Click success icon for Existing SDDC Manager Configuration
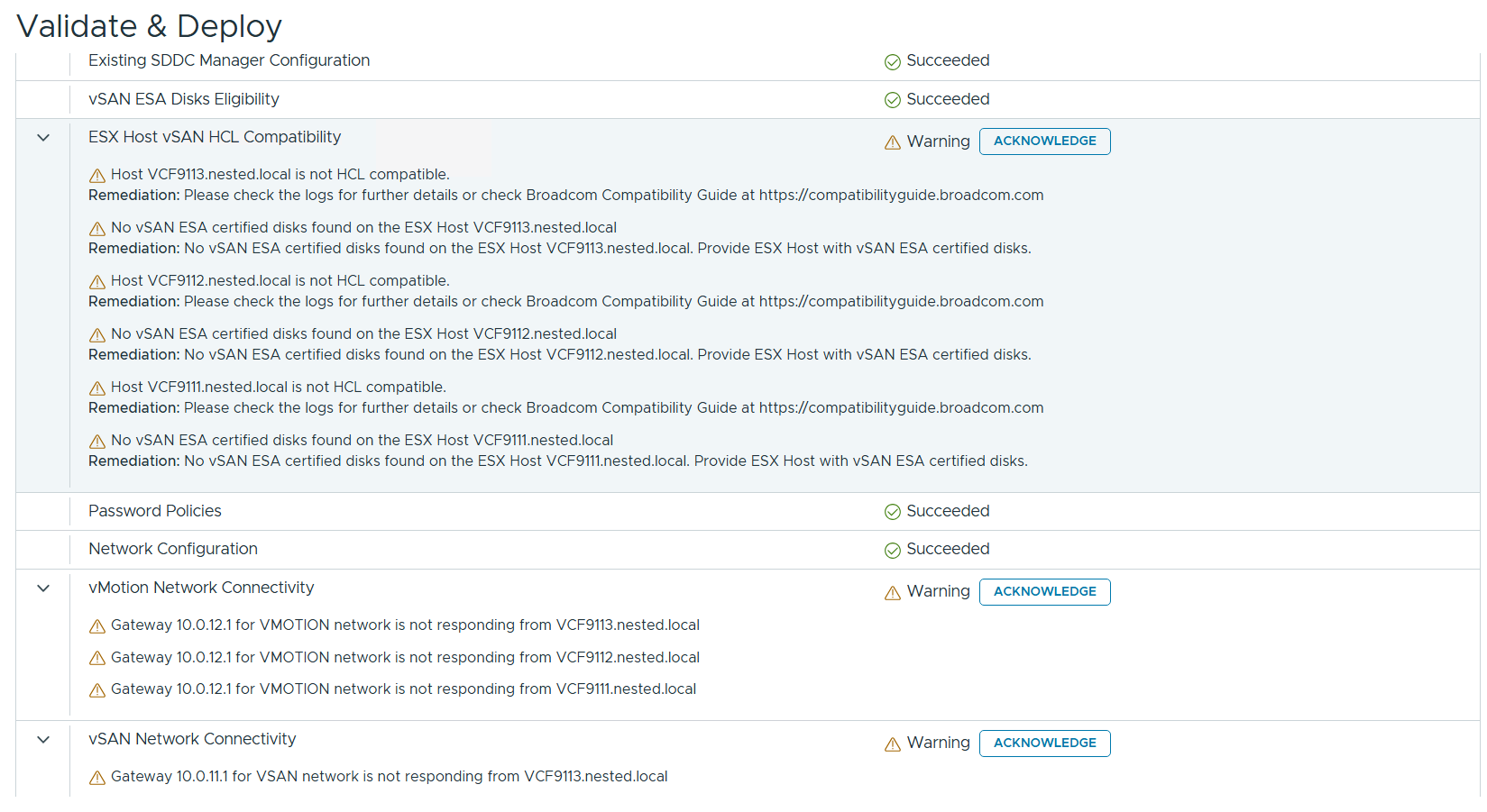Viewport: 1487px width, 812px height. click(x=892, y=62)
